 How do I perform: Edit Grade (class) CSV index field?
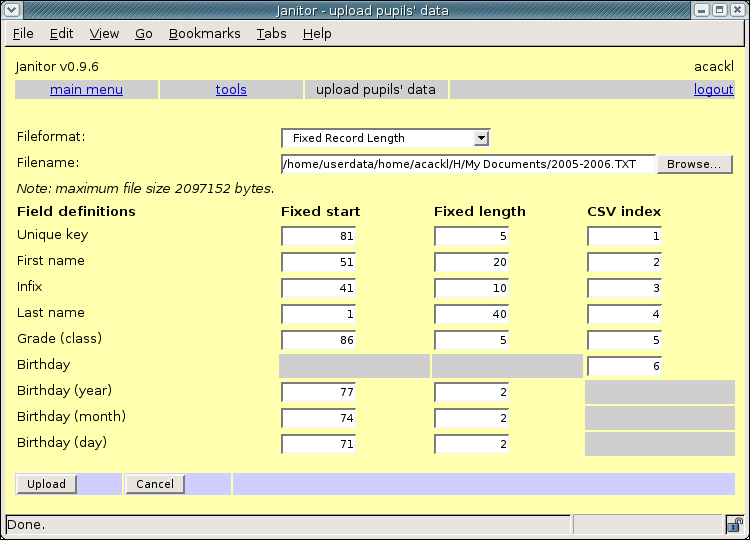click(625, 340)
